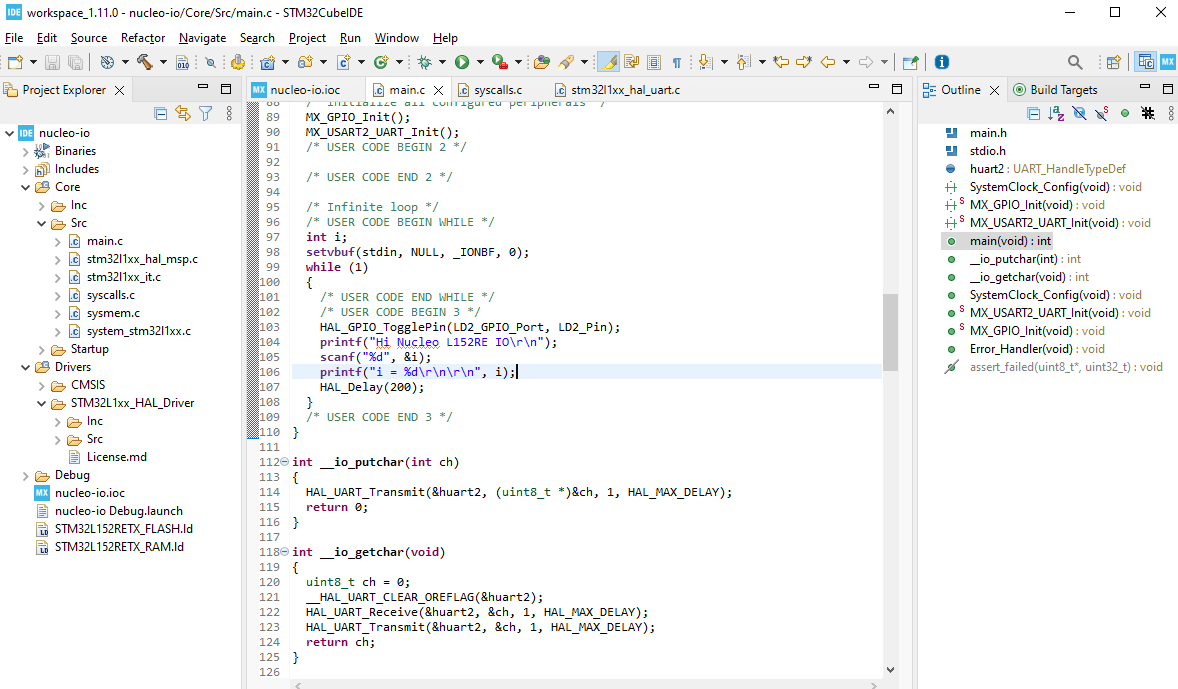1178x689 pixels.
Task: Toggle hide non-public members green dot
Action: 1125,113
